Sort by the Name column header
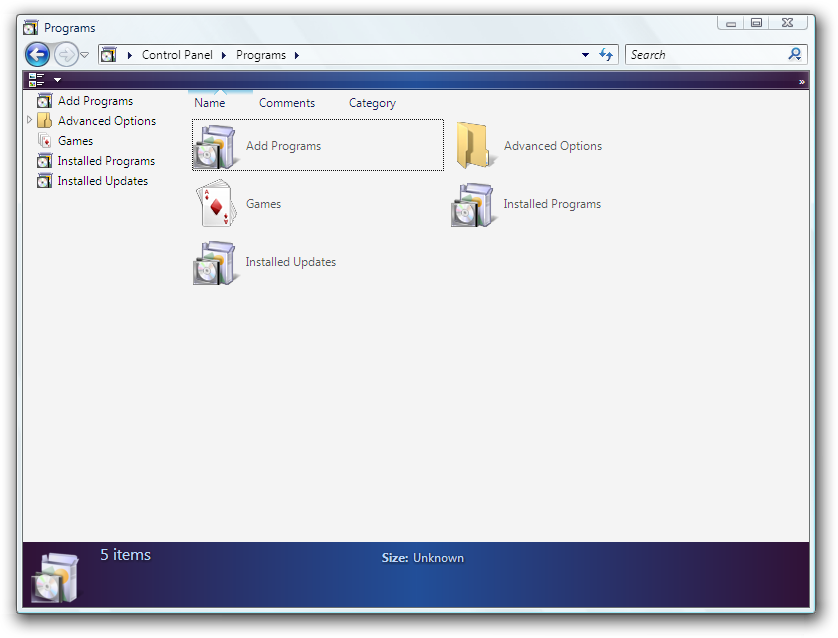 pos(209,103)
